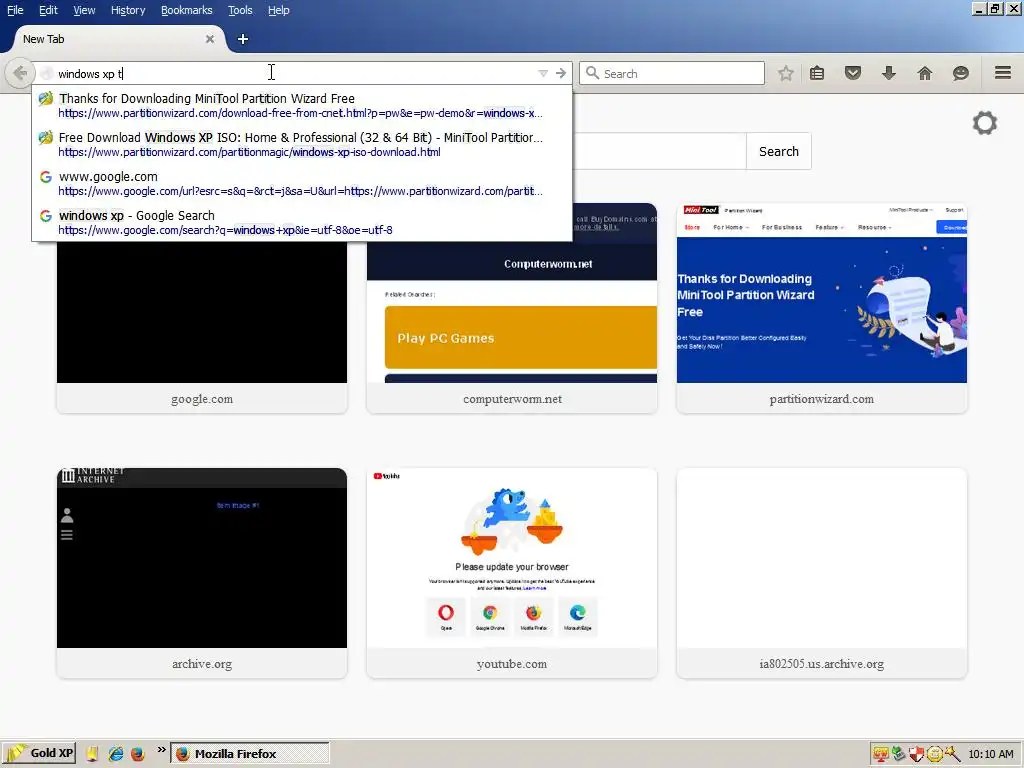Viewport: 1024px width, 768px height.
Task: Go to the home page via house icon
Action: pyautogui.click(x=925, y=73)
